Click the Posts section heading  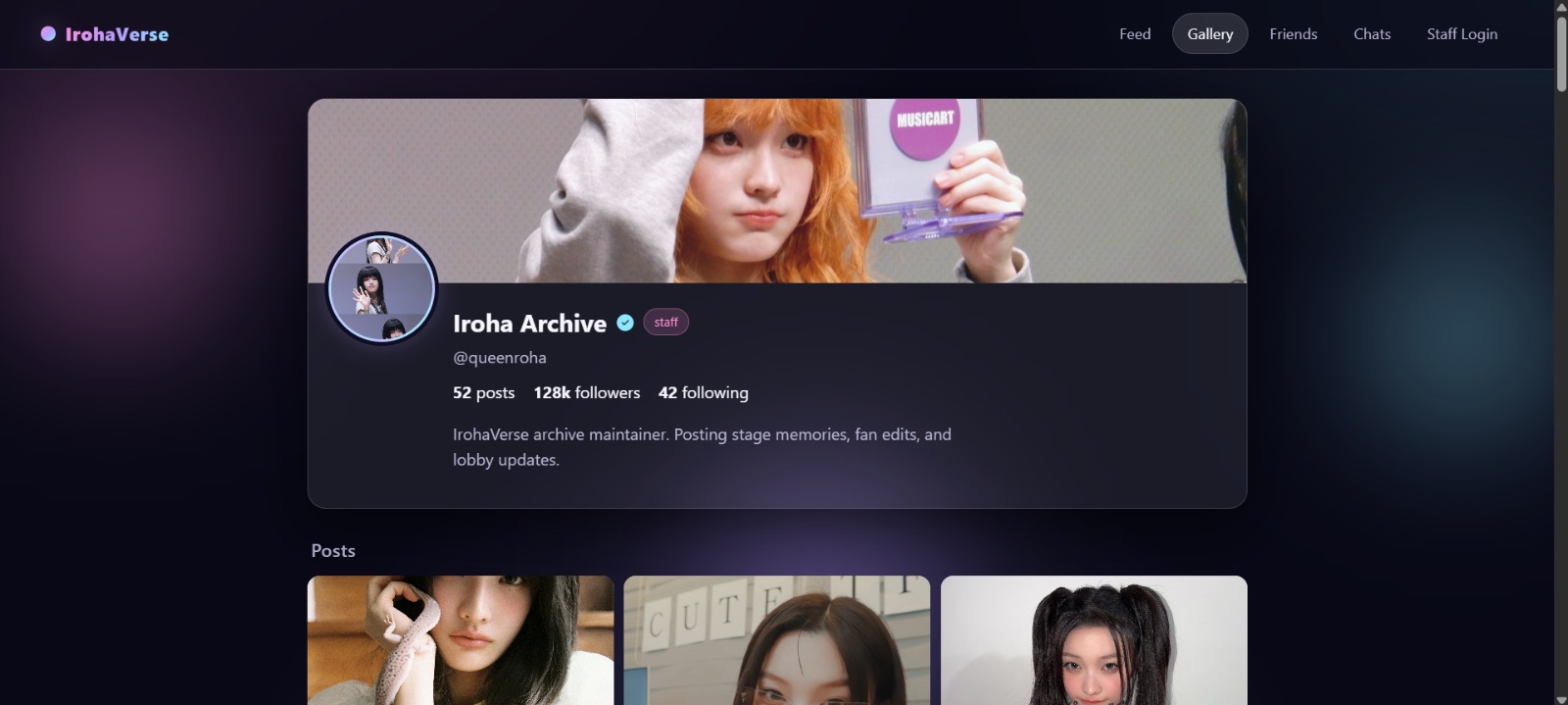click(333, 550)
